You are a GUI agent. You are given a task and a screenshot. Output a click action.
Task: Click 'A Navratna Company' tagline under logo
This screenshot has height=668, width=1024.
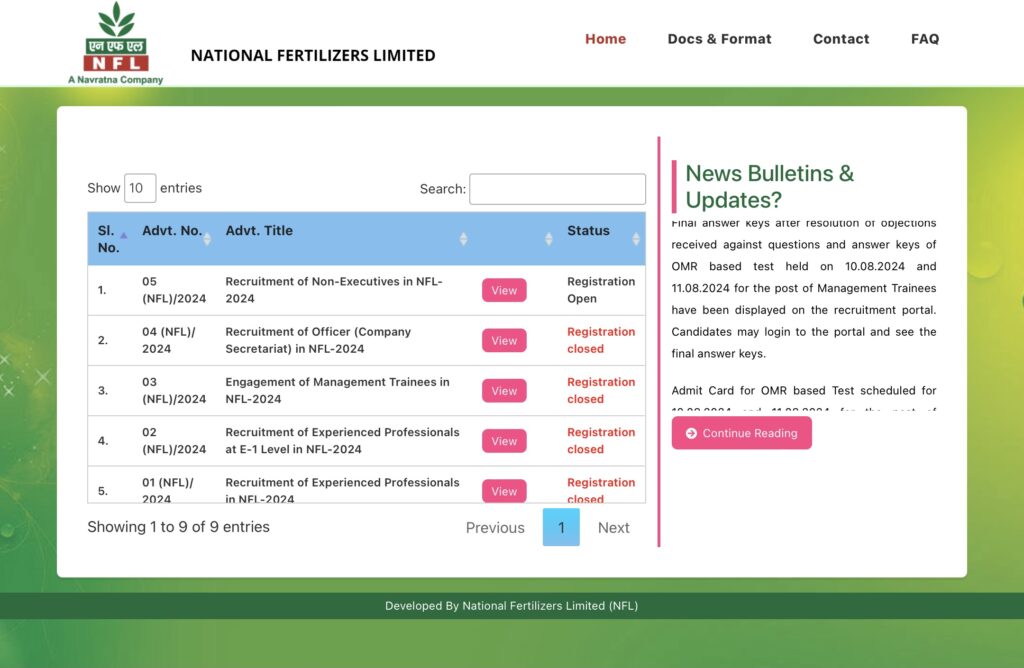tap(116, 80)
